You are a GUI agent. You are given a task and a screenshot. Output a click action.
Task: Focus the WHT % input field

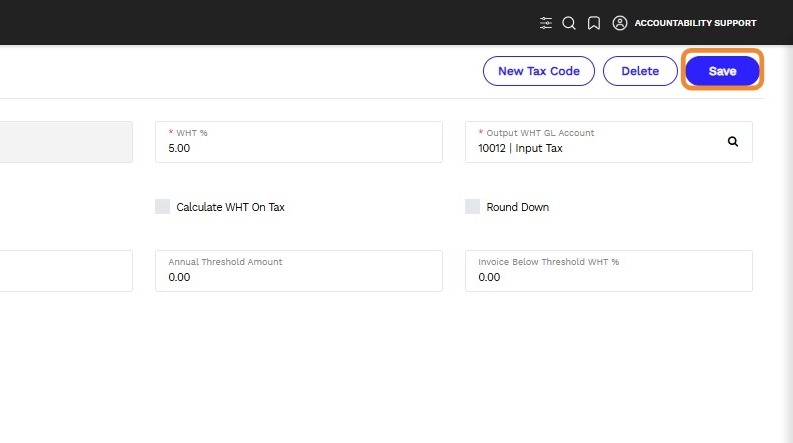click(298, 148)
